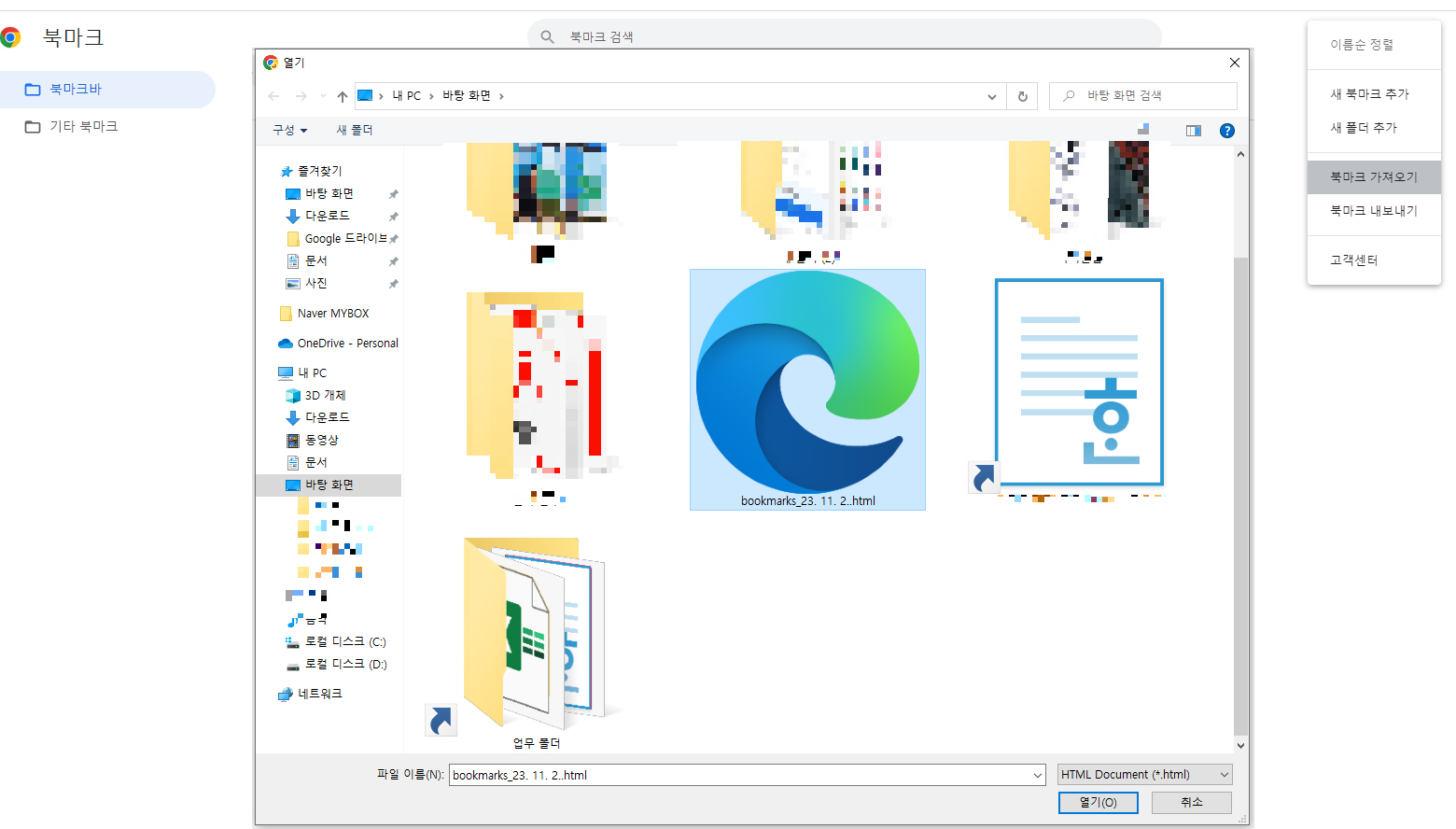This screenshot has height=829, width=1456.
Task: Choose 이름순 정렬 menu item
Action: (x=1374, y=45)
